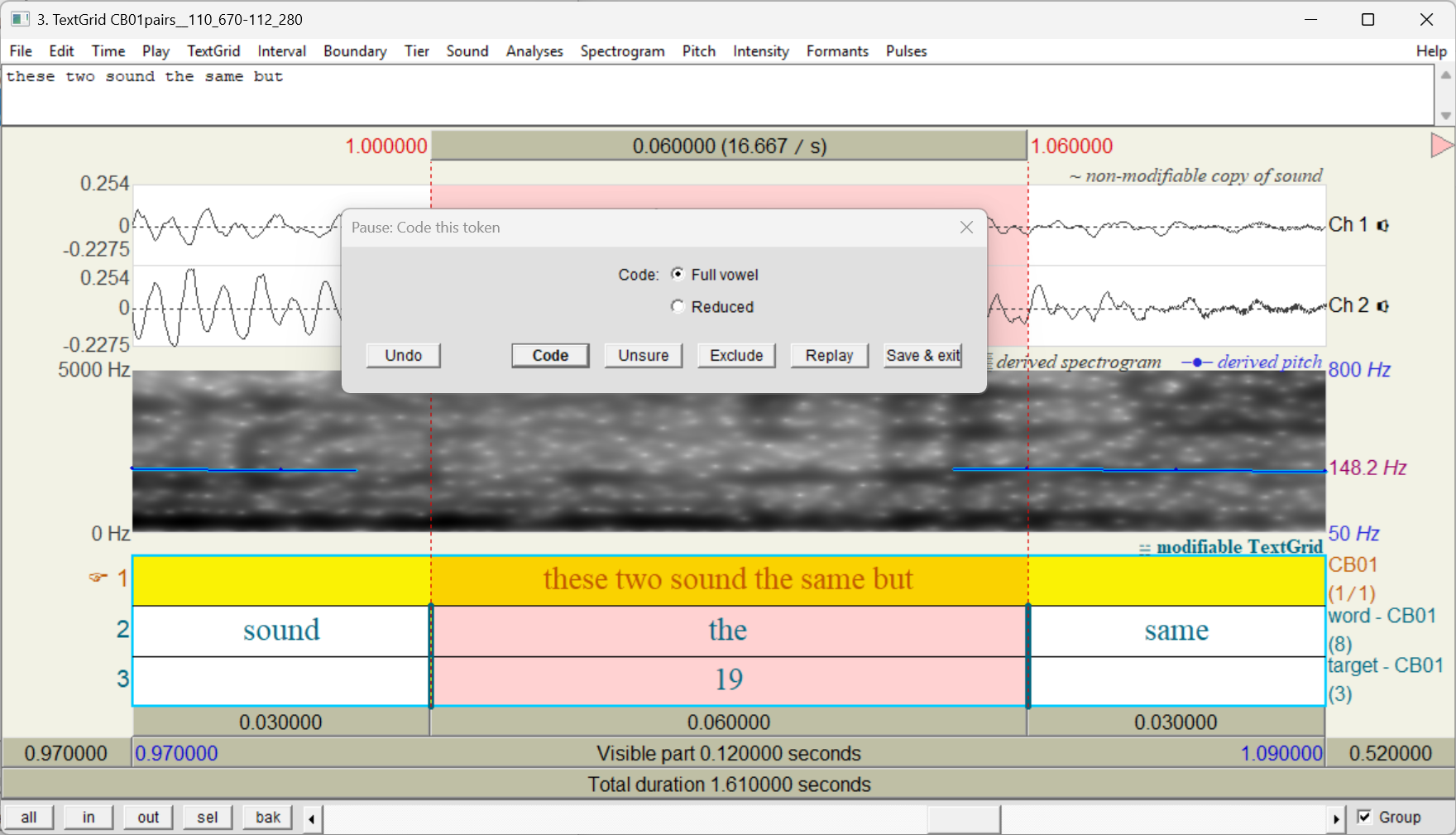This screenshot has height=835, width=1456.
Task: Expand the Interval menu
Action: click(x=281, y=51)
